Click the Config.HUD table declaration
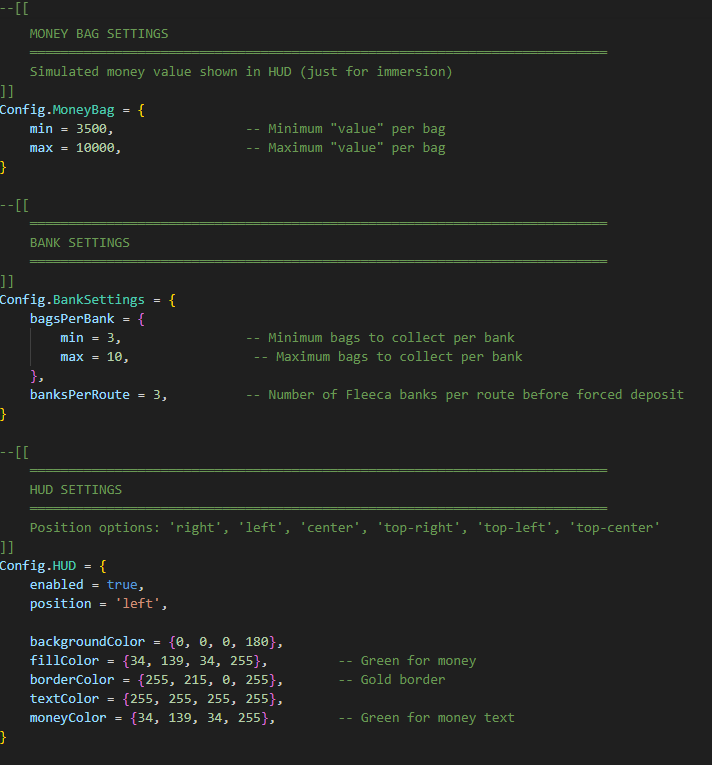 tap(45, 565)
